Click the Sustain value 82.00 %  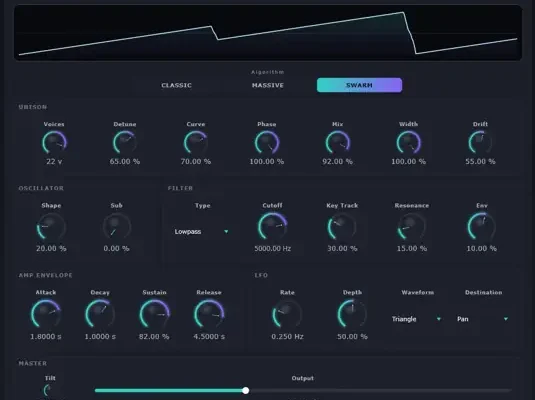[x=154, y=337]
